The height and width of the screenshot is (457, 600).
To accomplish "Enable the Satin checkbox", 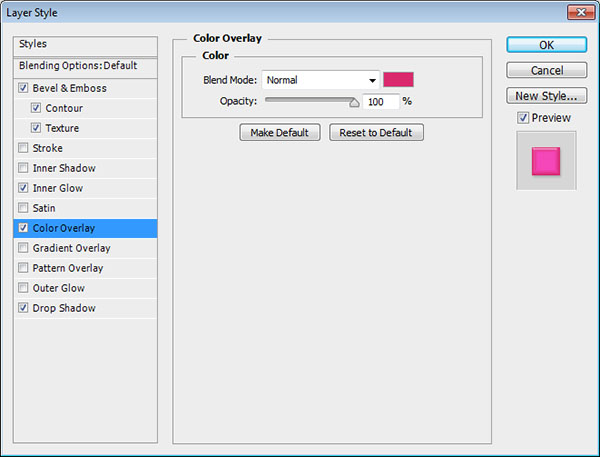I will [23, 208].
